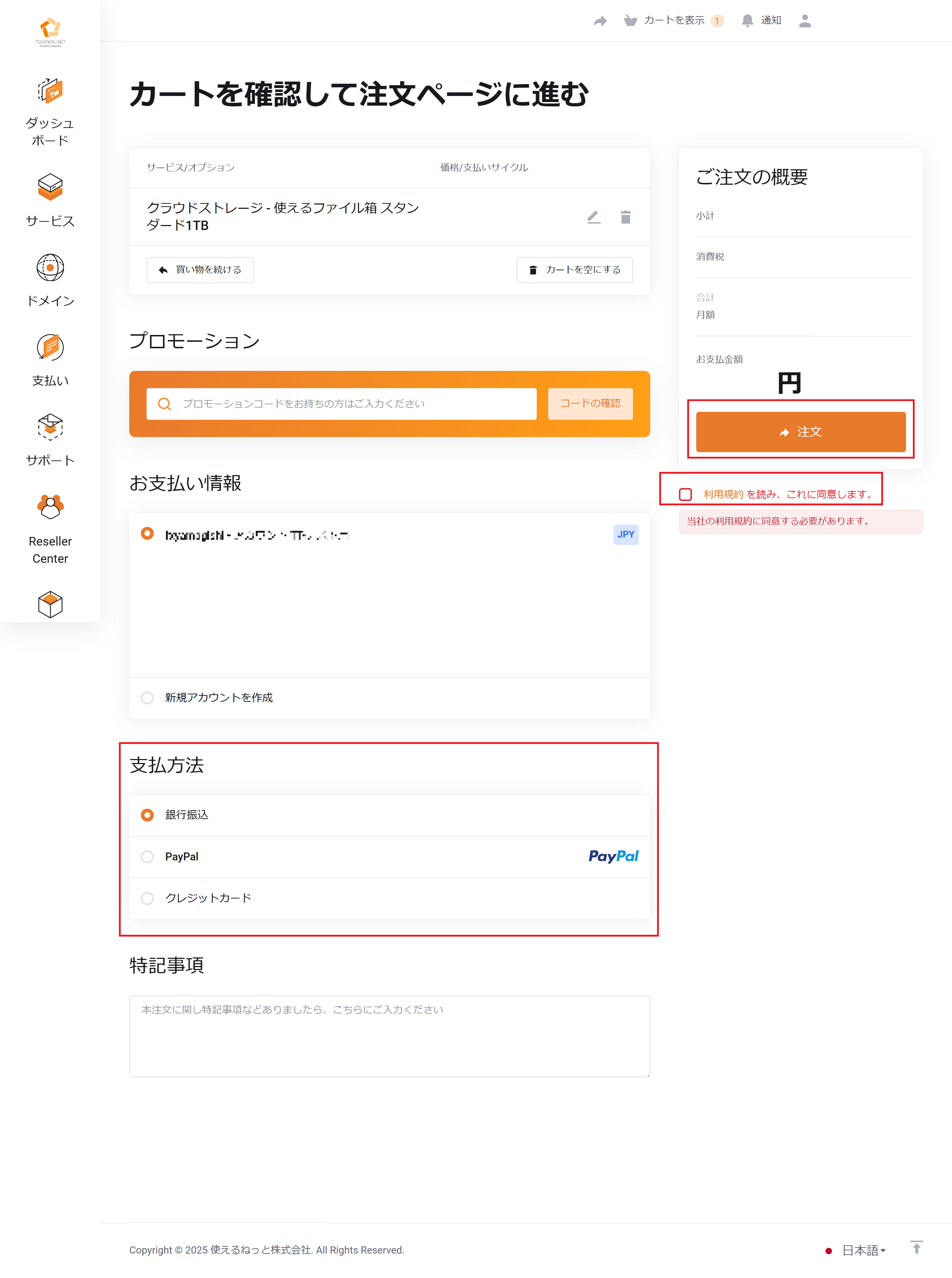Image resolution: width=952 pixels, height=1278 pixels.
Task: Click the cube icon at sidebar bottom
Action: 50,604
